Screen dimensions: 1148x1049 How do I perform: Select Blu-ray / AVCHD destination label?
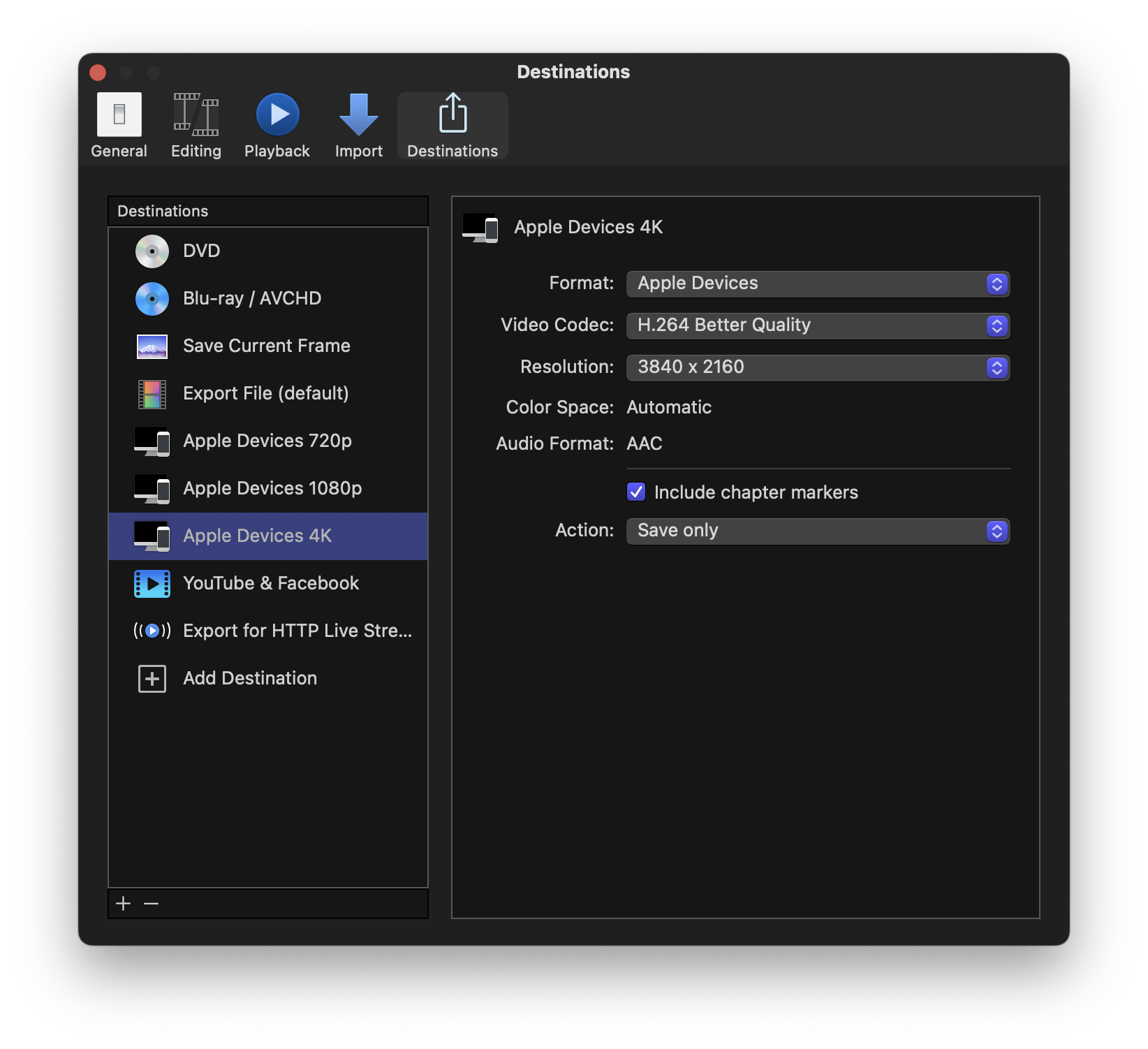(252, 299)
